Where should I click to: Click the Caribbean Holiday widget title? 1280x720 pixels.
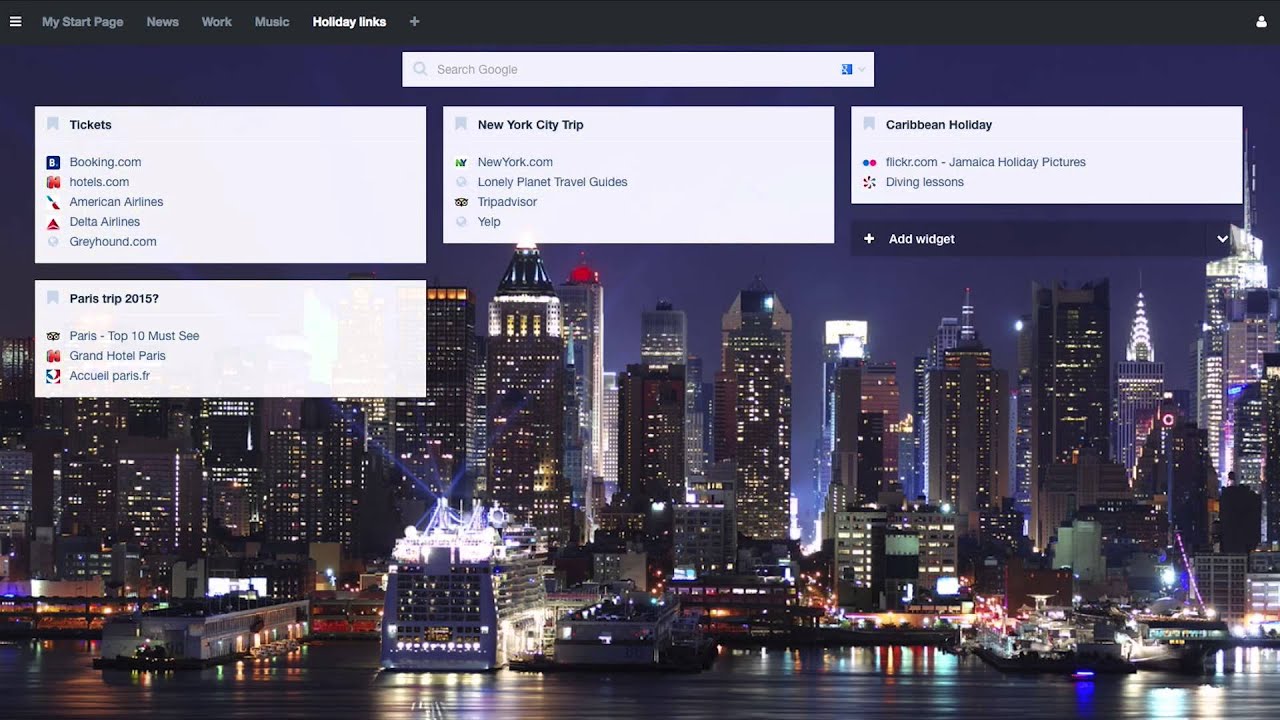point(938,125)
